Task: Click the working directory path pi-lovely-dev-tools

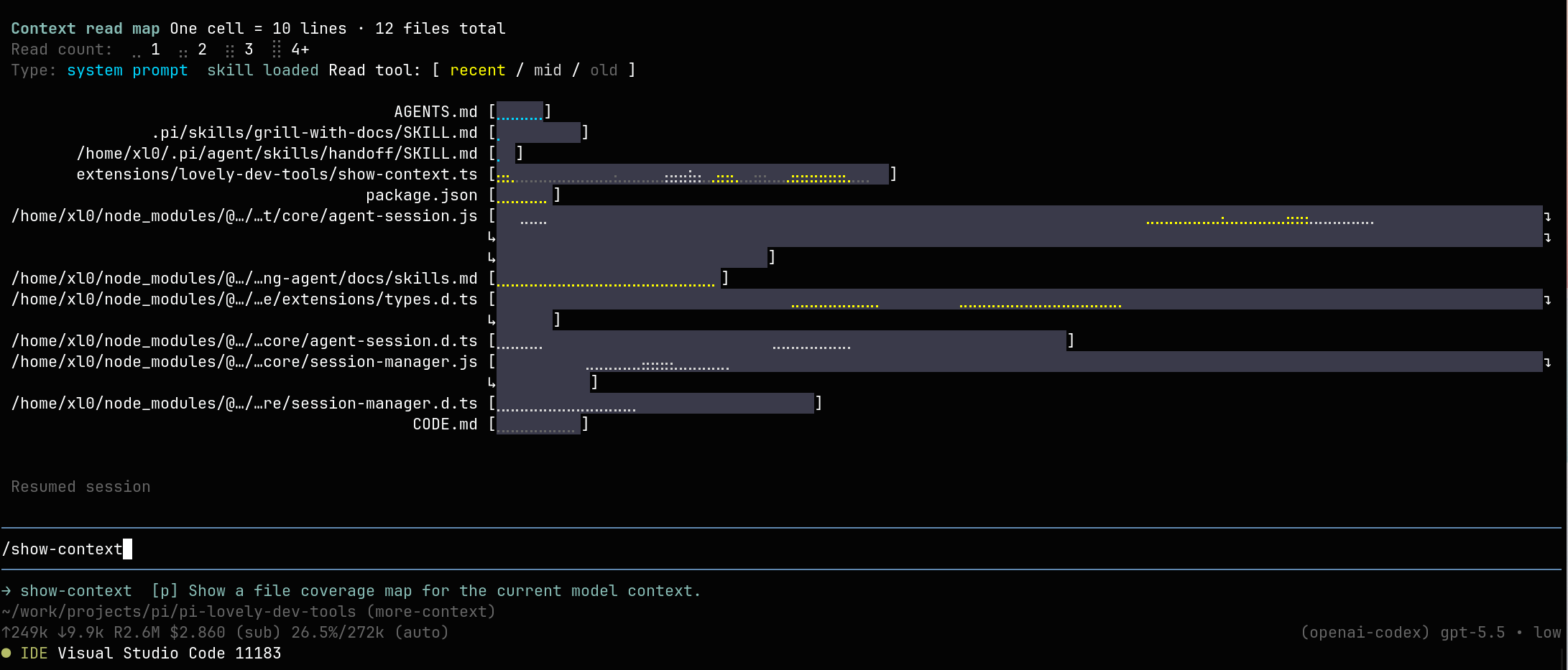Action: click(x=249, y=612)
